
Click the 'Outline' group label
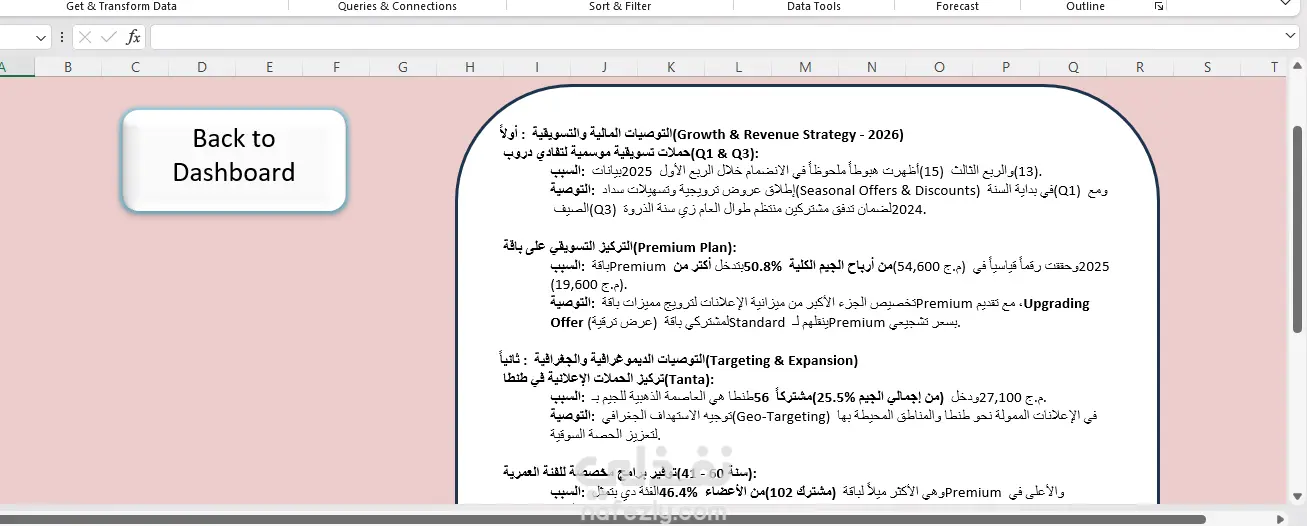[x=1085, y=6]
